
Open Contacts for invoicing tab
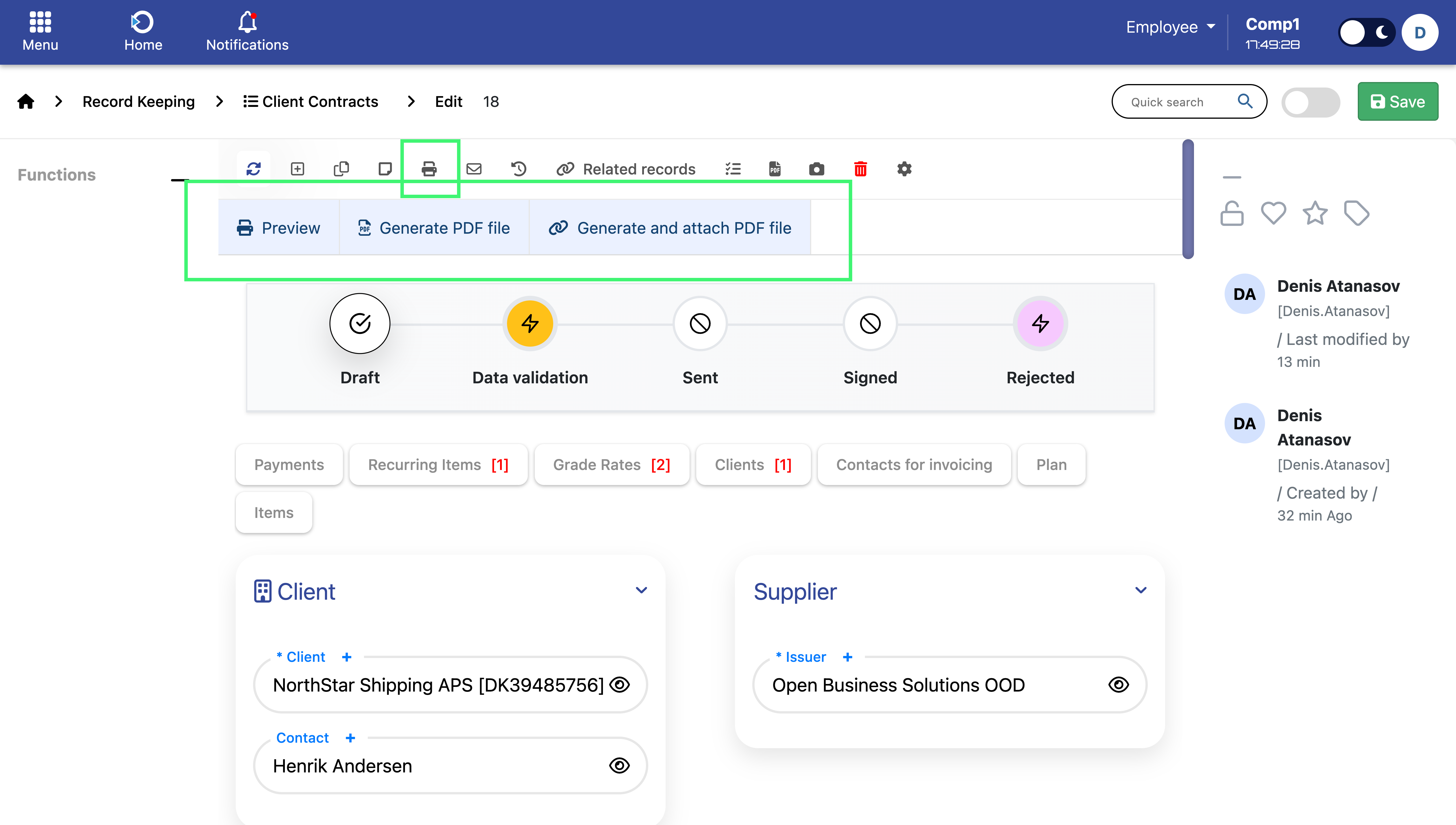(x=914, y=464)
